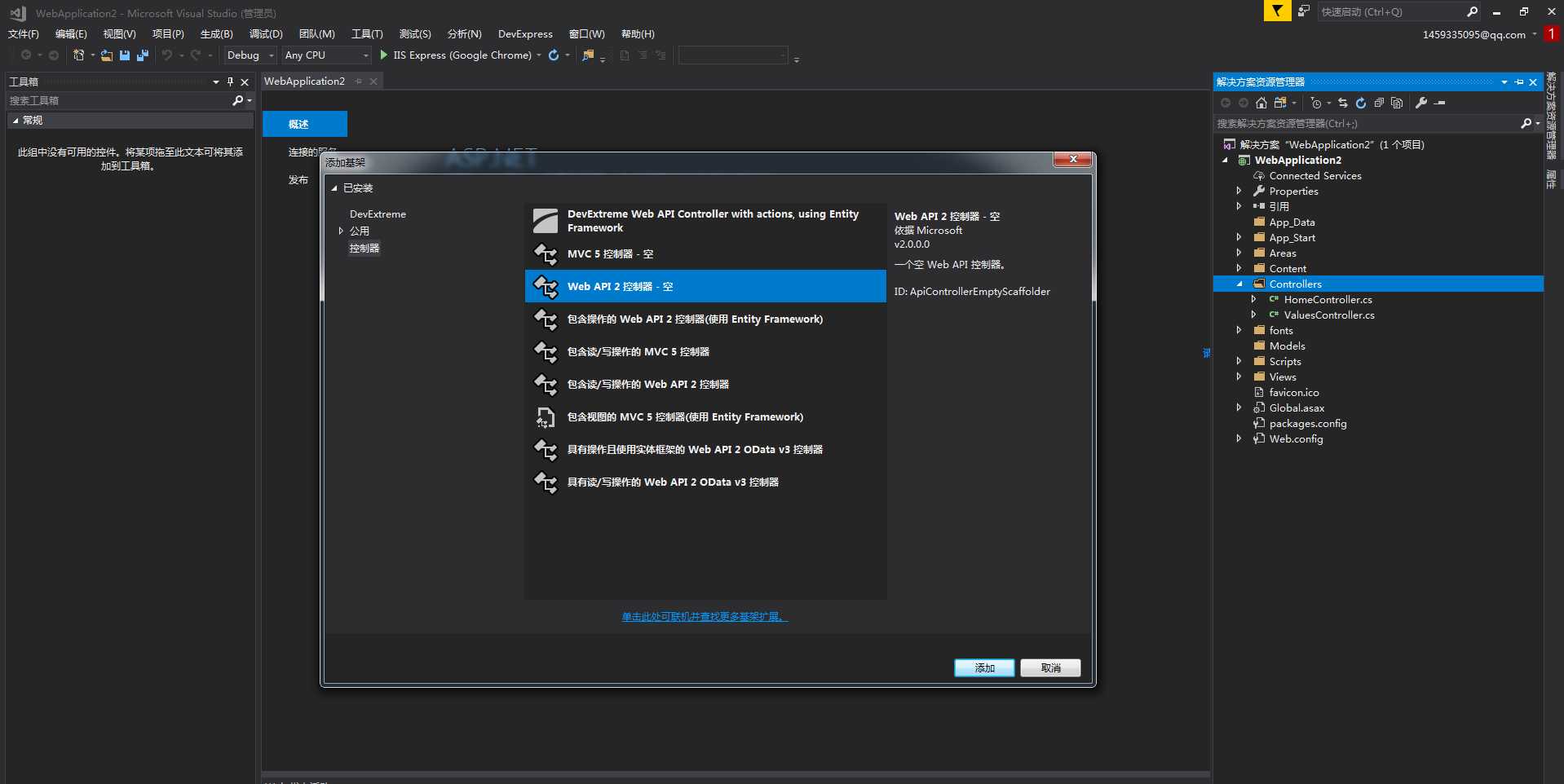Collapse the 常规 toolbox group
1564x784 pixels.
coord(15,120)
